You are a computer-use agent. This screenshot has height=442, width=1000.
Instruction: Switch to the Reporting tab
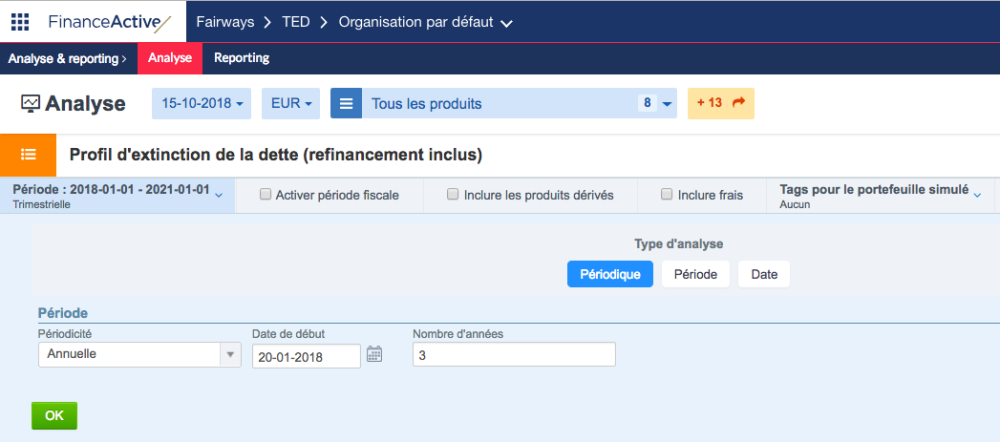click(x=242, y=58)
